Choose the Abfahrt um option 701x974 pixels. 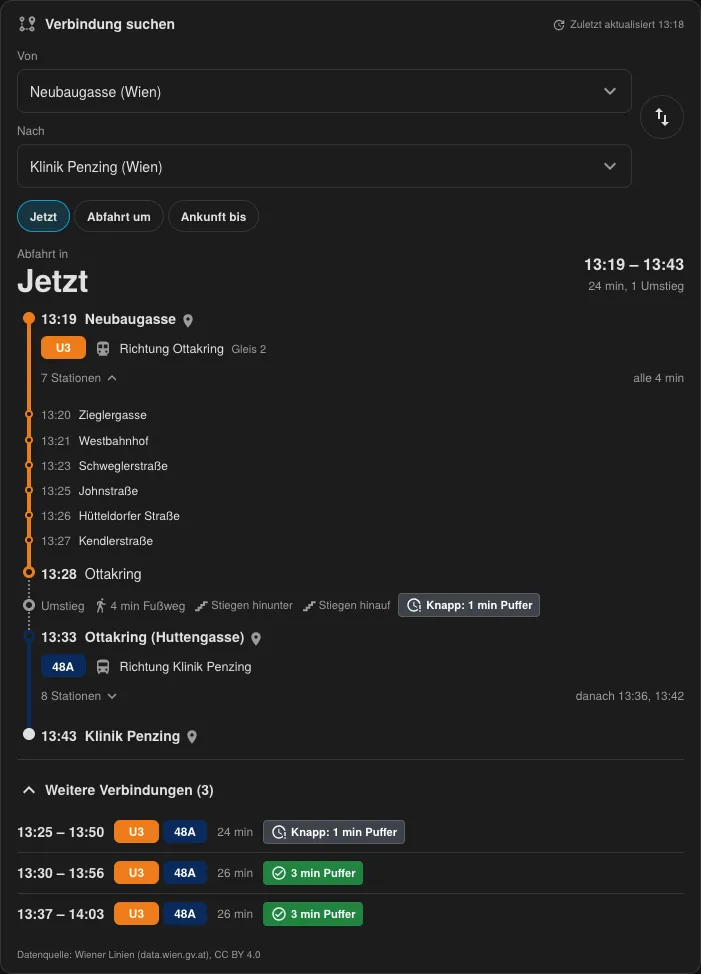[119, 216]
